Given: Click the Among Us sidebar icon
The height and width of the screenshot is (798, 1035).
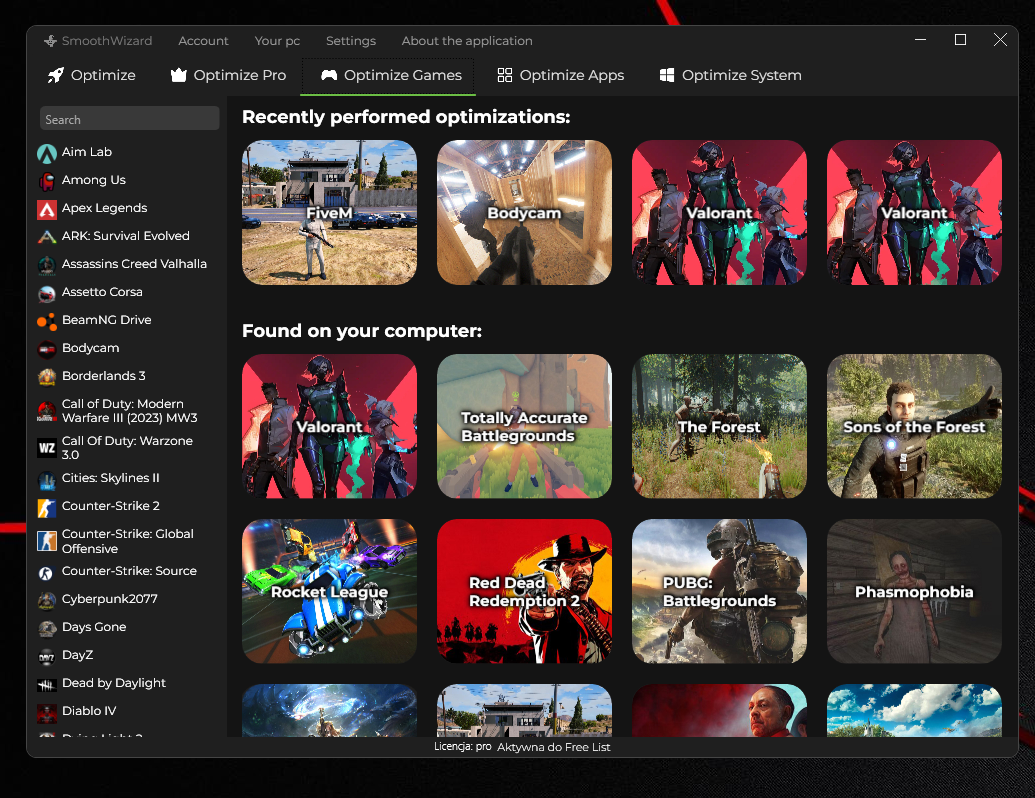Looking at the screenshot, I should click(x=46, y=179).
